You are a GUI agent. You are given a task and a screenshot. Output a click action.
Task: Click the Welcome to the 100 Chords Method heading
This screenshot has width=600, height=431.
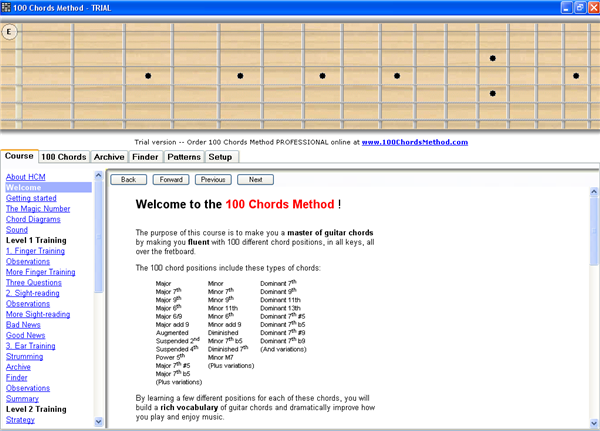[238, 204]
